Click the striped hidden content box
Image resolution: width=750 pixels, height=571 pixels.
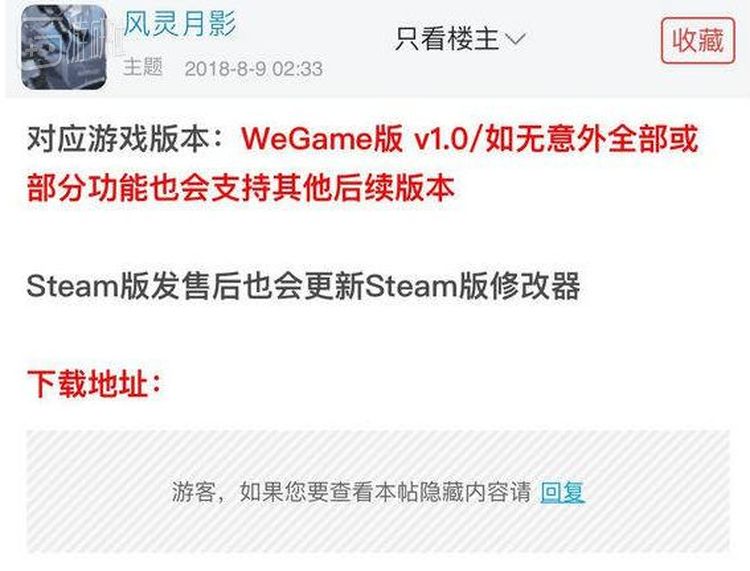click(378, 492)
